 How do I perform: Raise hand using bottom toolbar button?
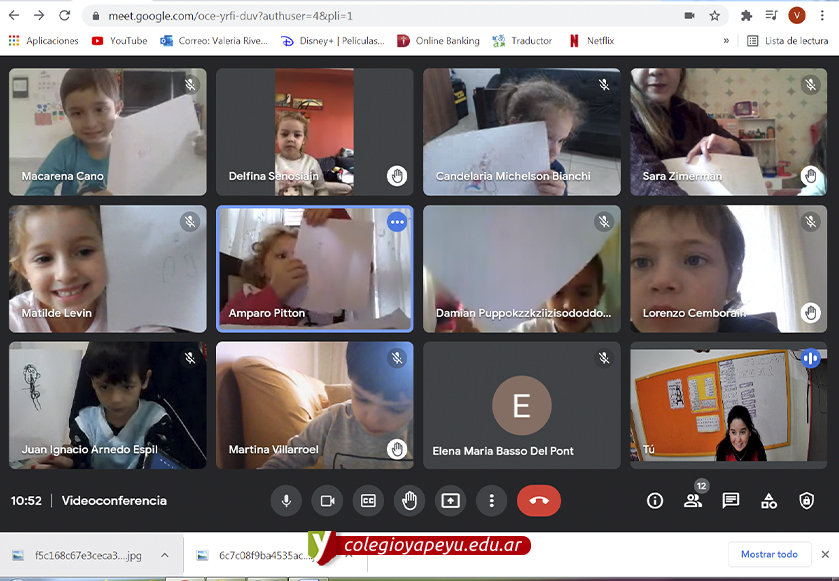(x=409, y=501)
